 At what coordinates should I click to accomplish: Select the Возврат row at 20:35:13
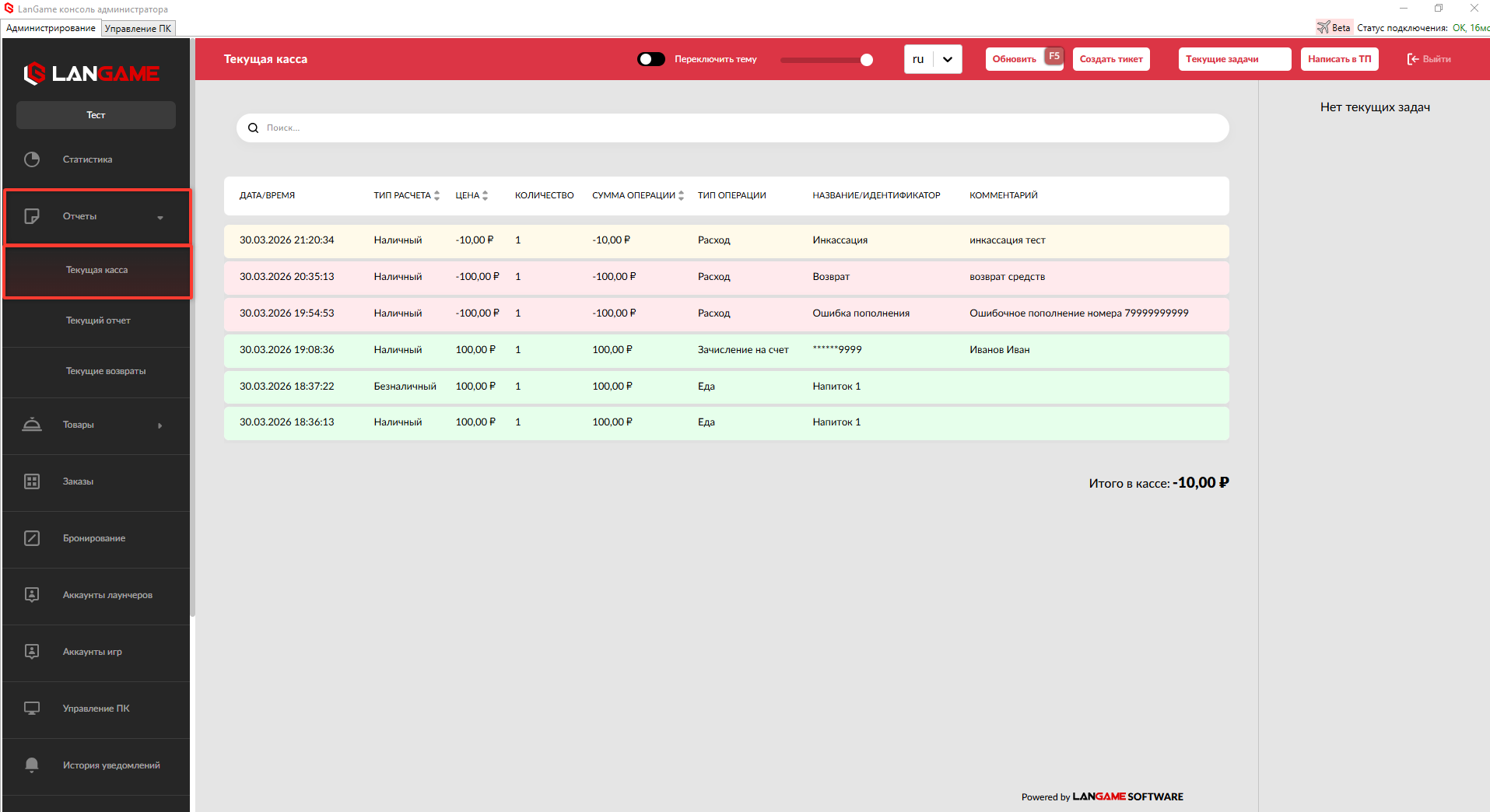click(726, 278)
